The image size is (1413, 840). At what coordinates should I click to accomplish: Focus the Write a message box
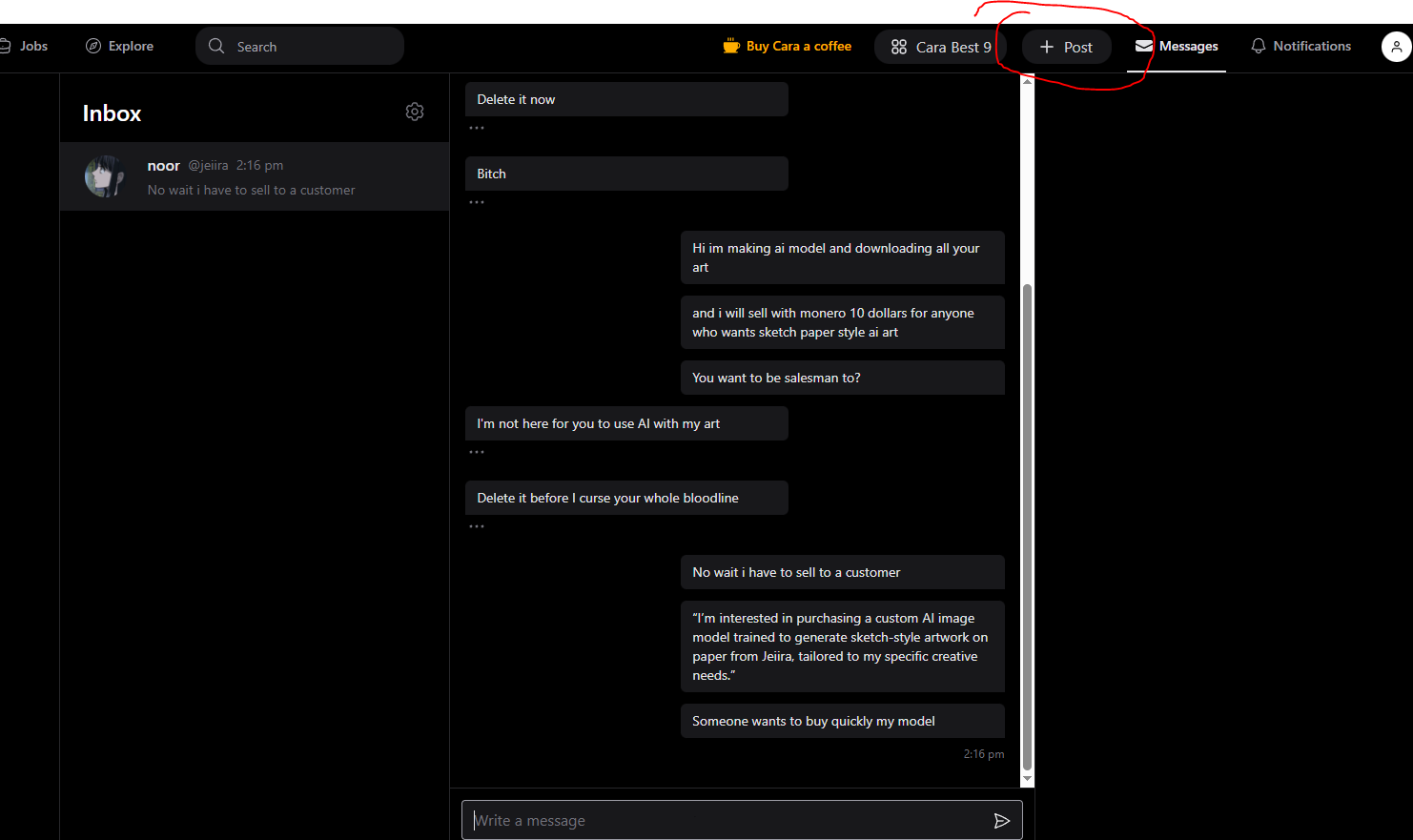tap(725, 821)
